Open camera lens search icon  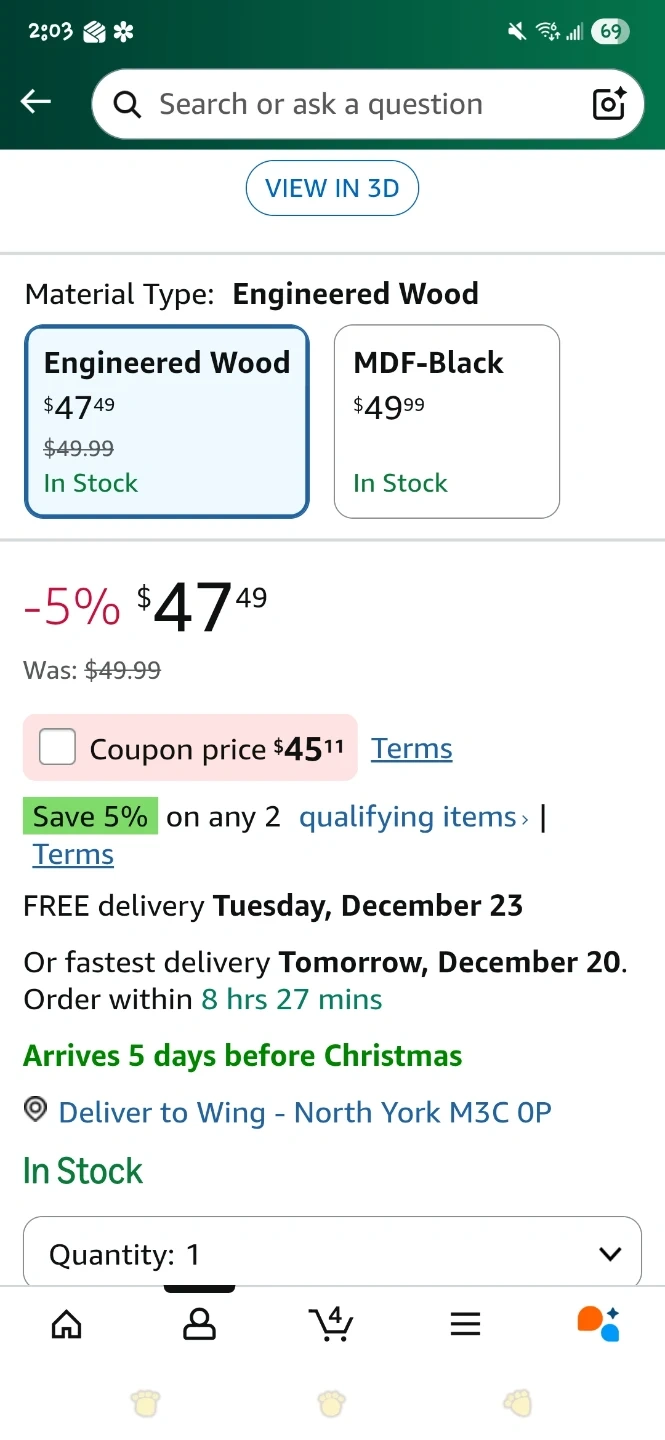click(x=609, y=104)
